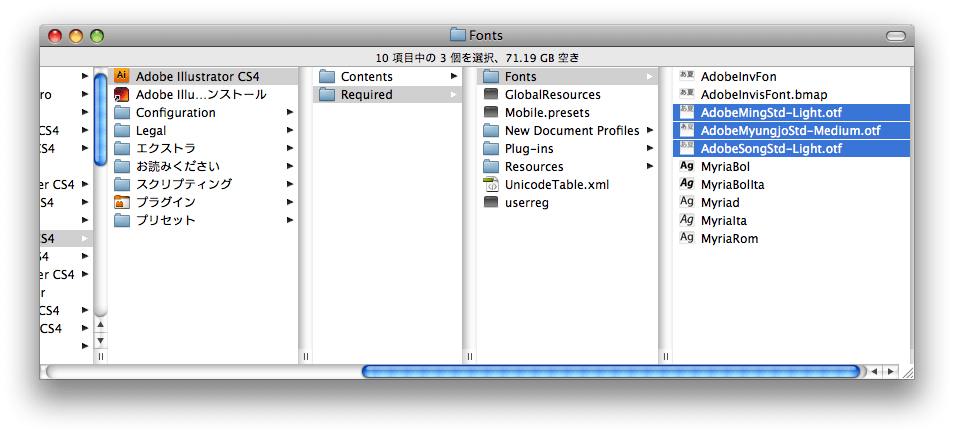Click the Fonts title bar folder icon

[x=458, y=35]
